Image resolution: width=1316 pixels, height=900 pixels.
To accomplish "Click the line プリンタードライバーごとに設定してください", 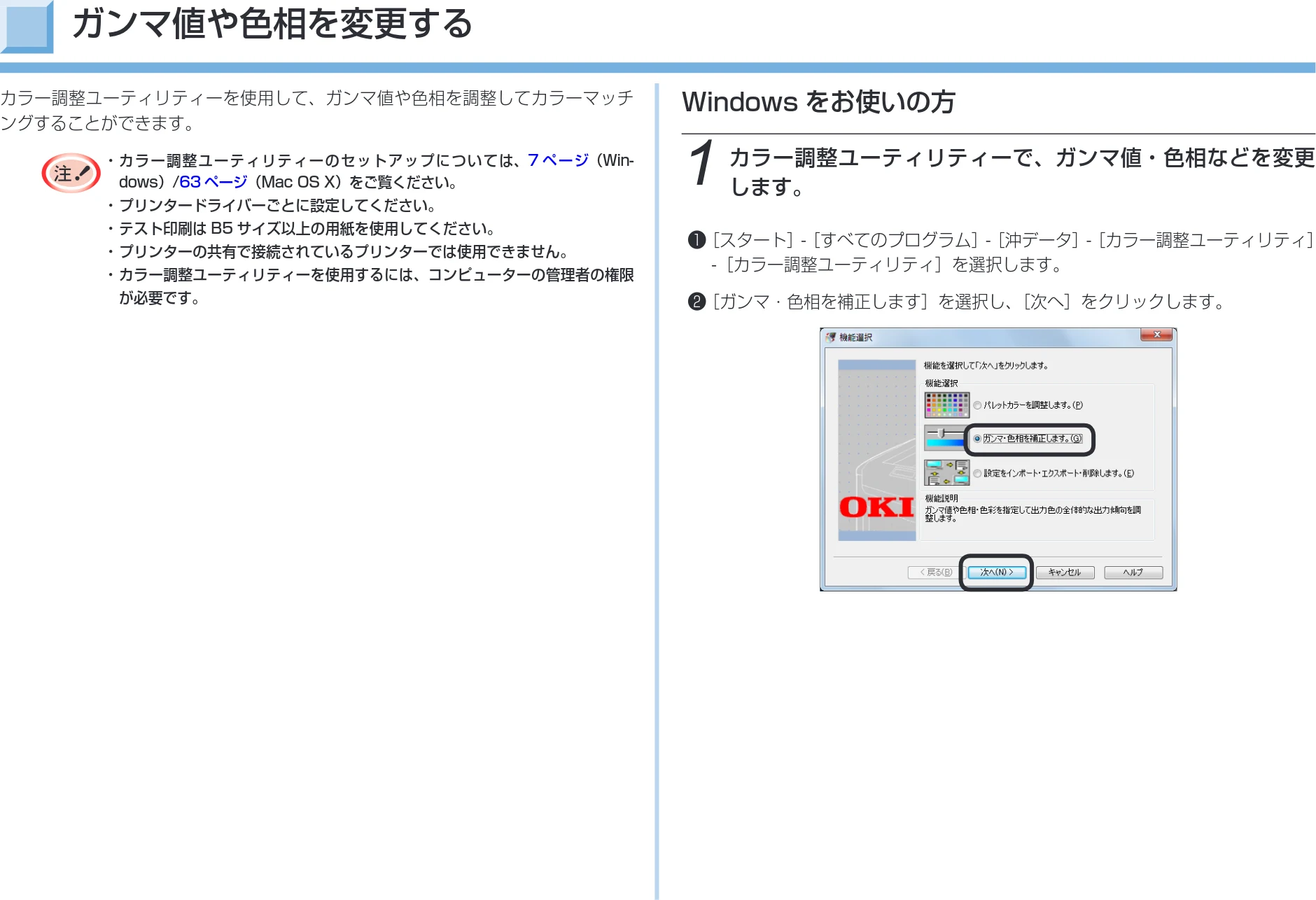I will click(277, 206).
